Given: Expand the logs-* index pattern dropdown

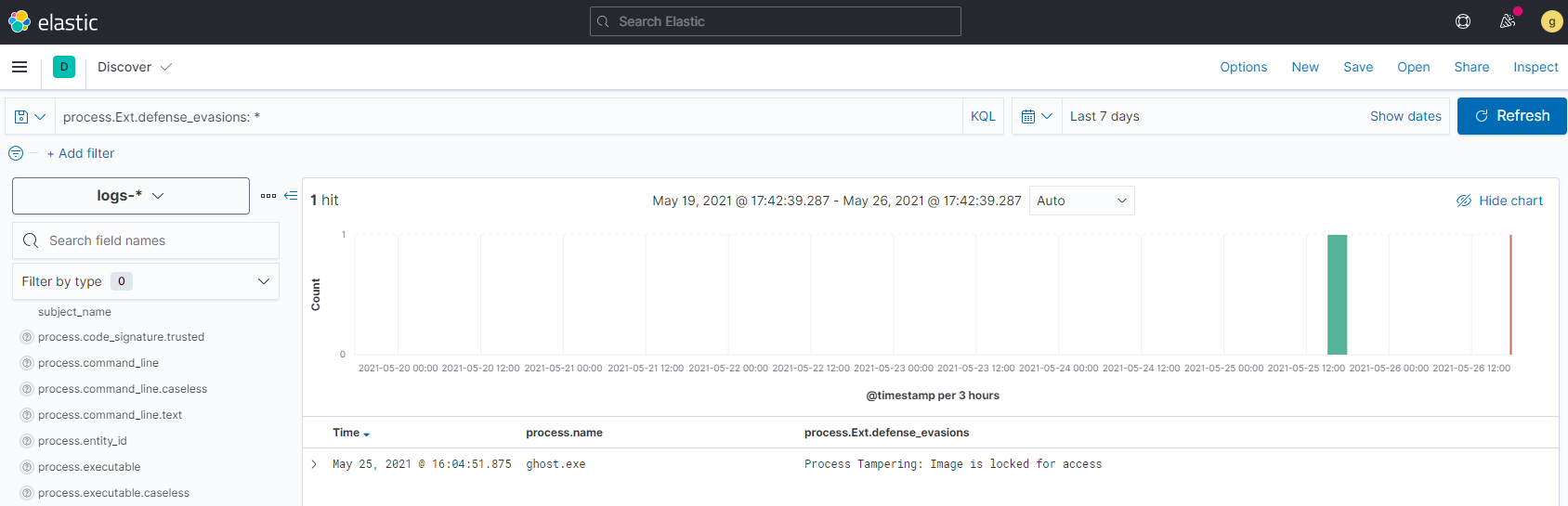Looking at the screenshot, I should click(131, 196).
